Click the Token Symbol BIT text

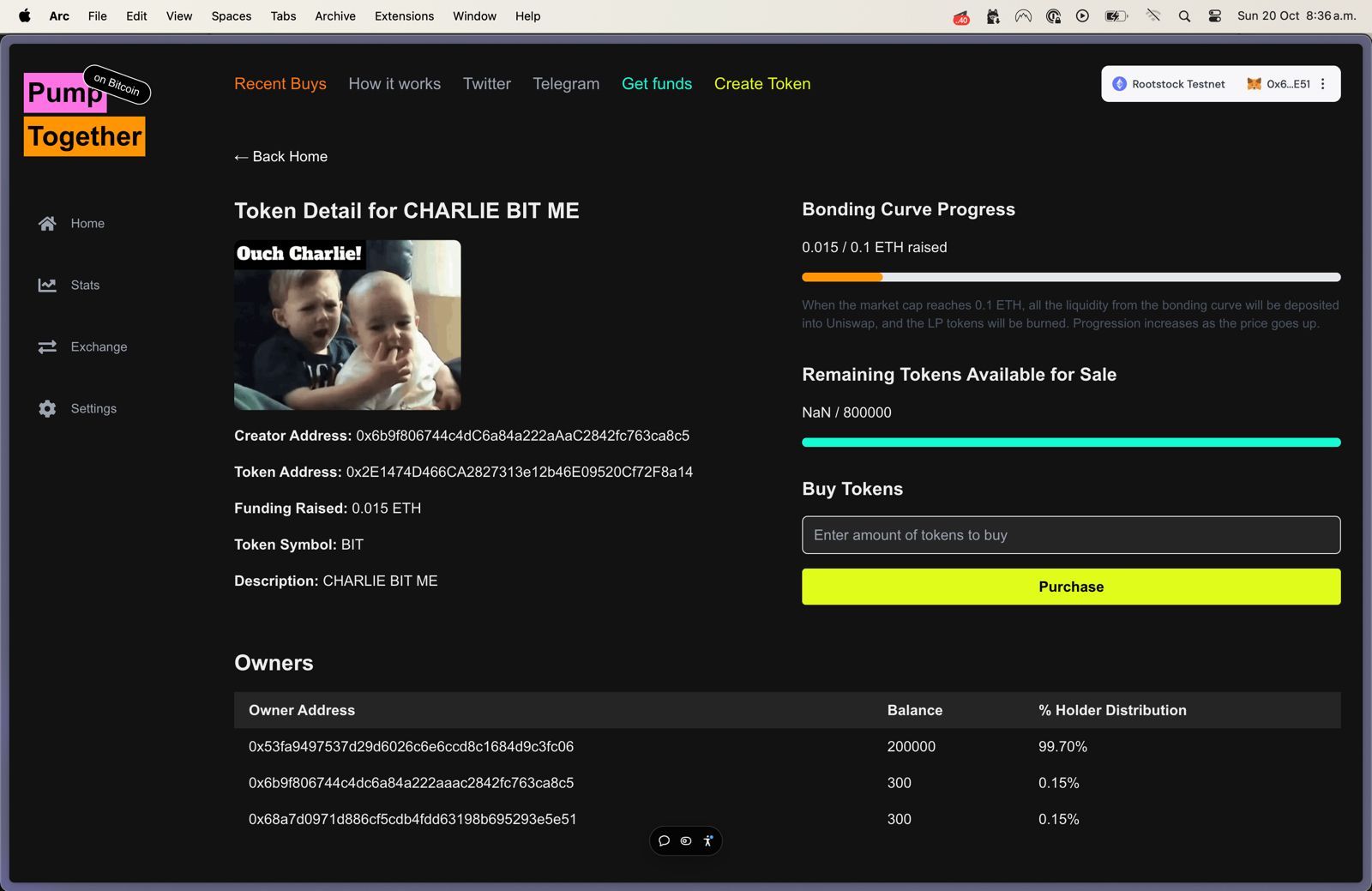298,545
